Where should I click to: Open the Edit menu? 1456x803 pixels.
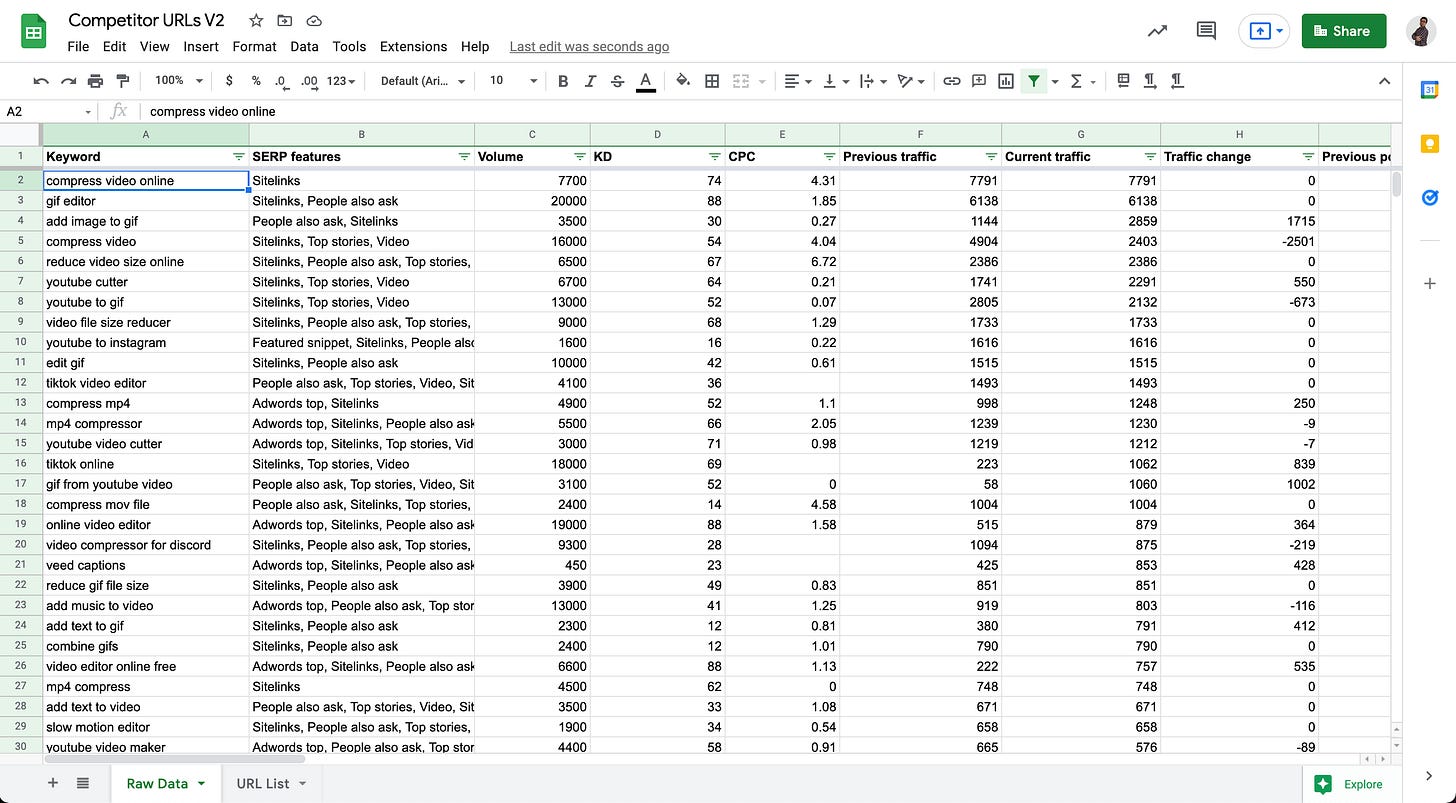pyautogui.click(x=115, y=46)
